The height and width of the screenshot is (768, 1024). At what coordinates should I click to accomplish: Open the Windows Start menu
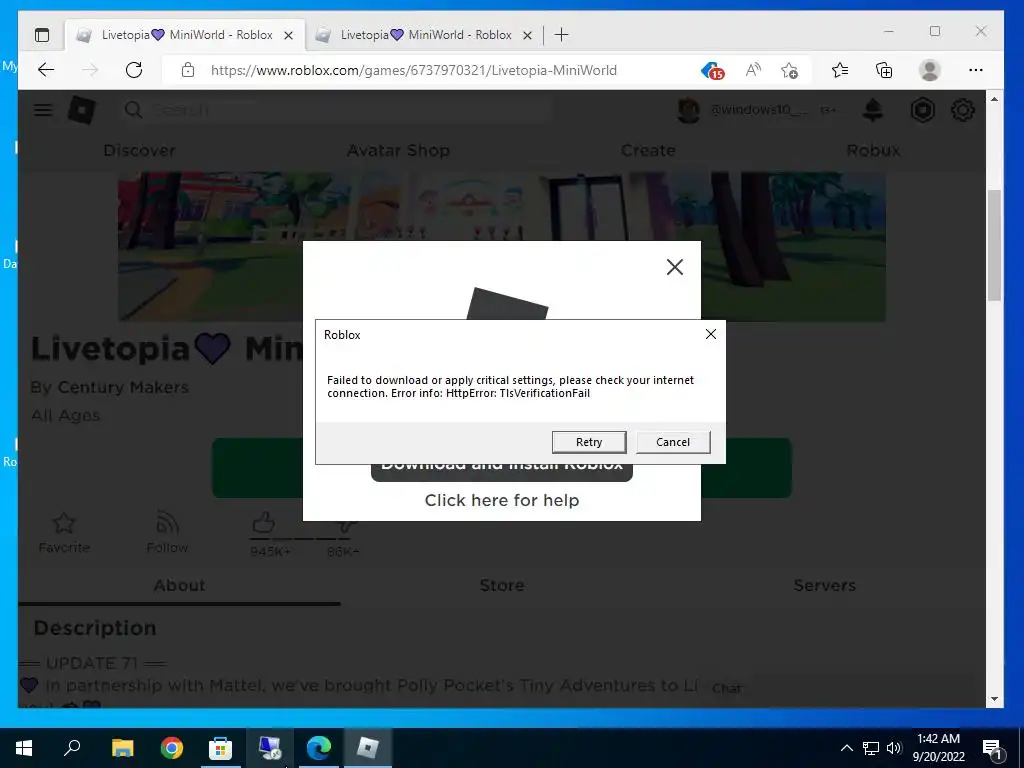(24, 748)
